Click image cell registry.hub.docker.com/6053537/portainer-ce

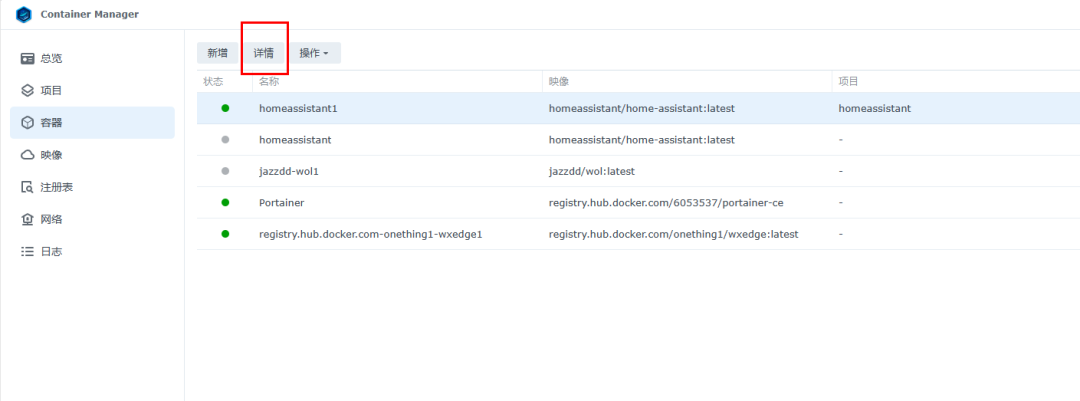tap(666, 203)
